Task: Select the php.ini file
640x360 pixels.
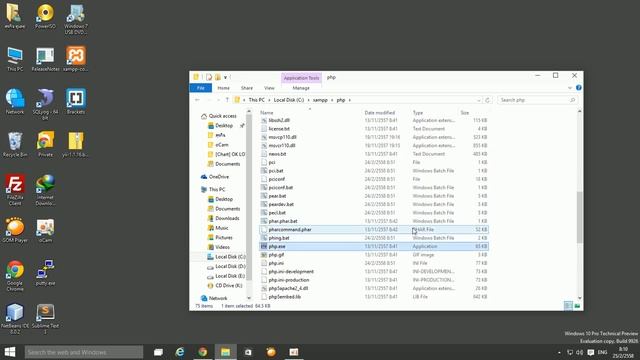Action: (373, 263)
